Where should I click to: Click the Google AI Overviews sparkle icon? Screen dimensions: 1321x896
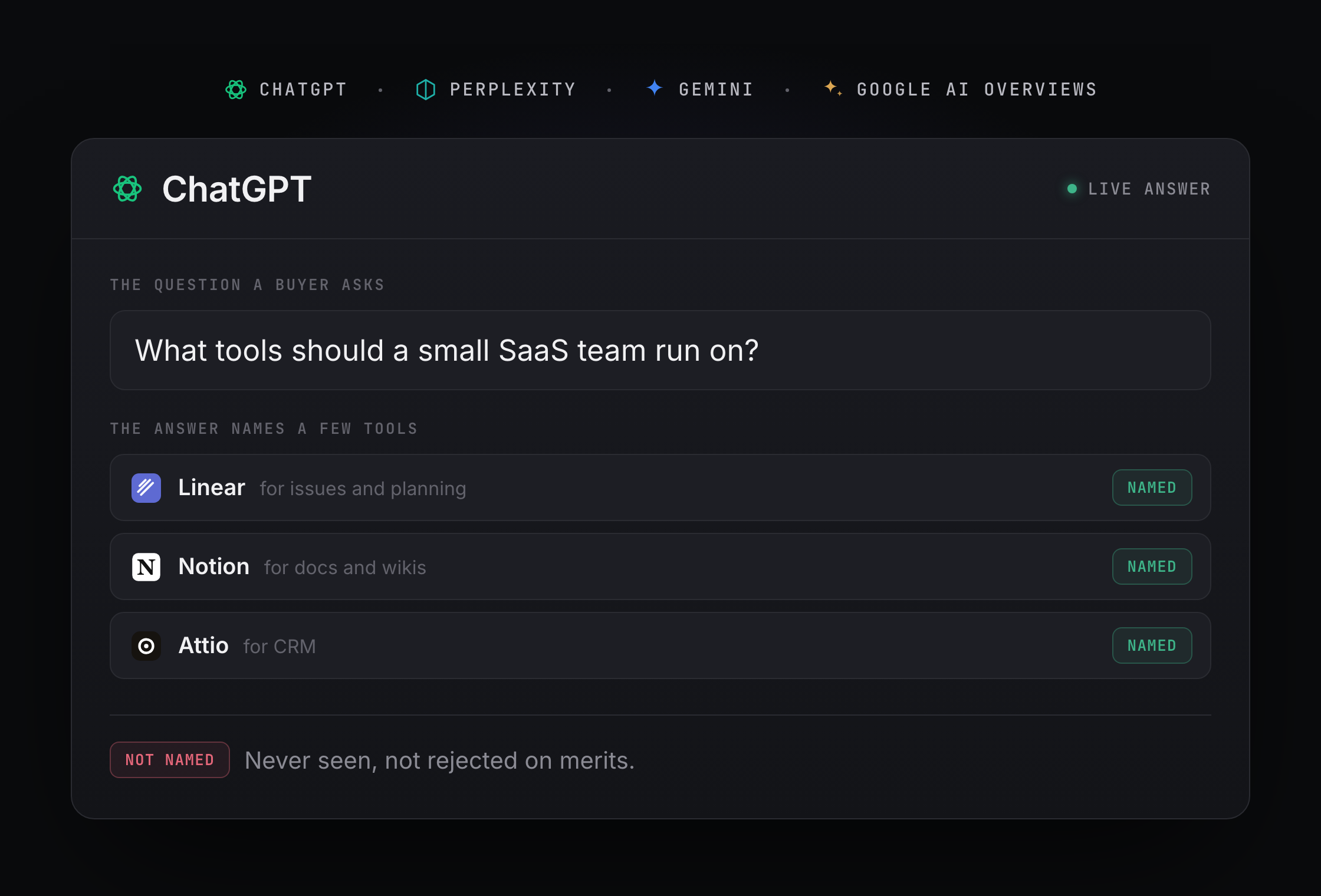[x=833, y=88]
